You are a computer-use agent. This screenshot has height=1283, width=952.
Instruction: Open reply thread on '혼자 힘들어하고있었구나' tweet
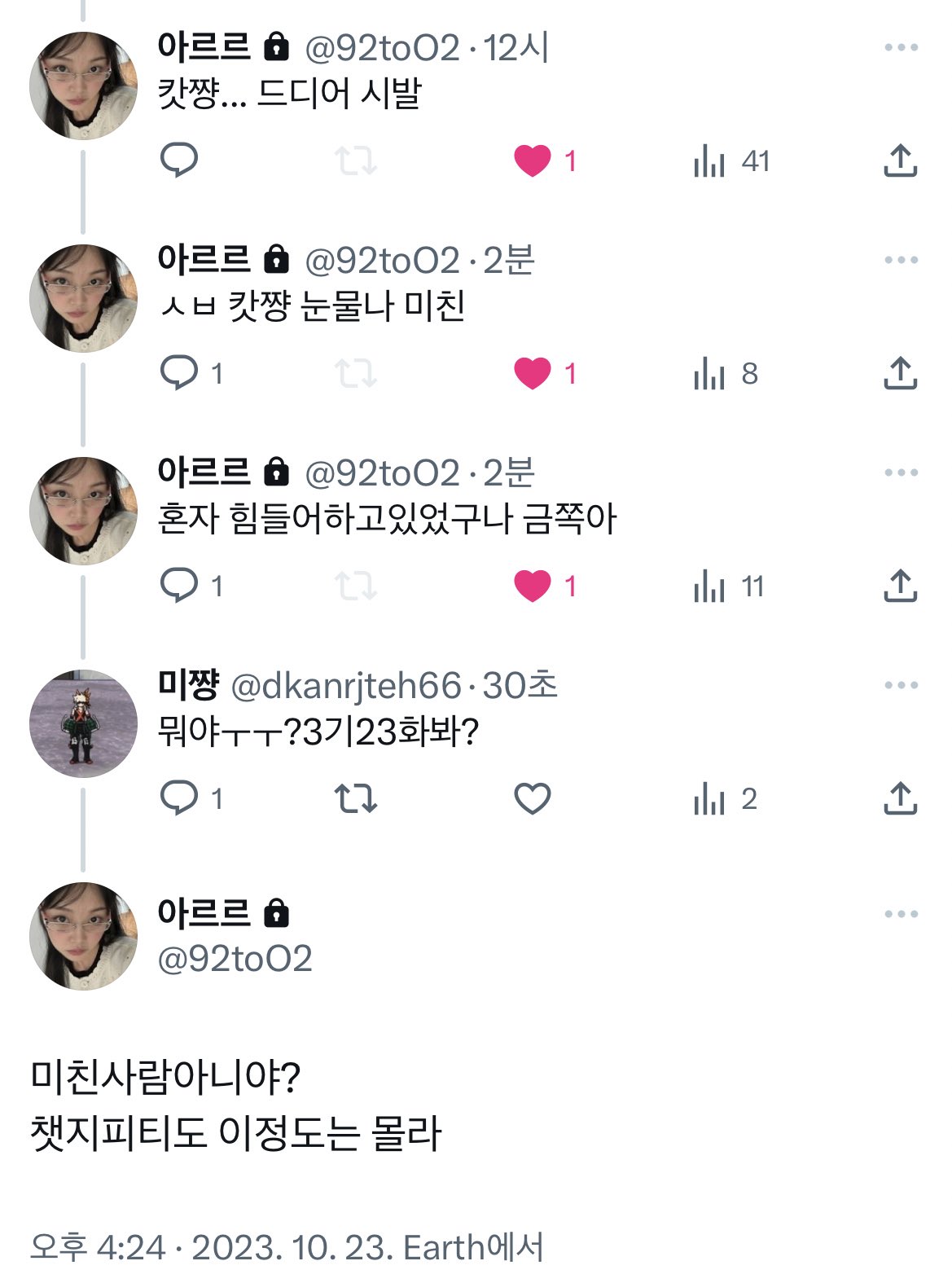coord(179,586)
